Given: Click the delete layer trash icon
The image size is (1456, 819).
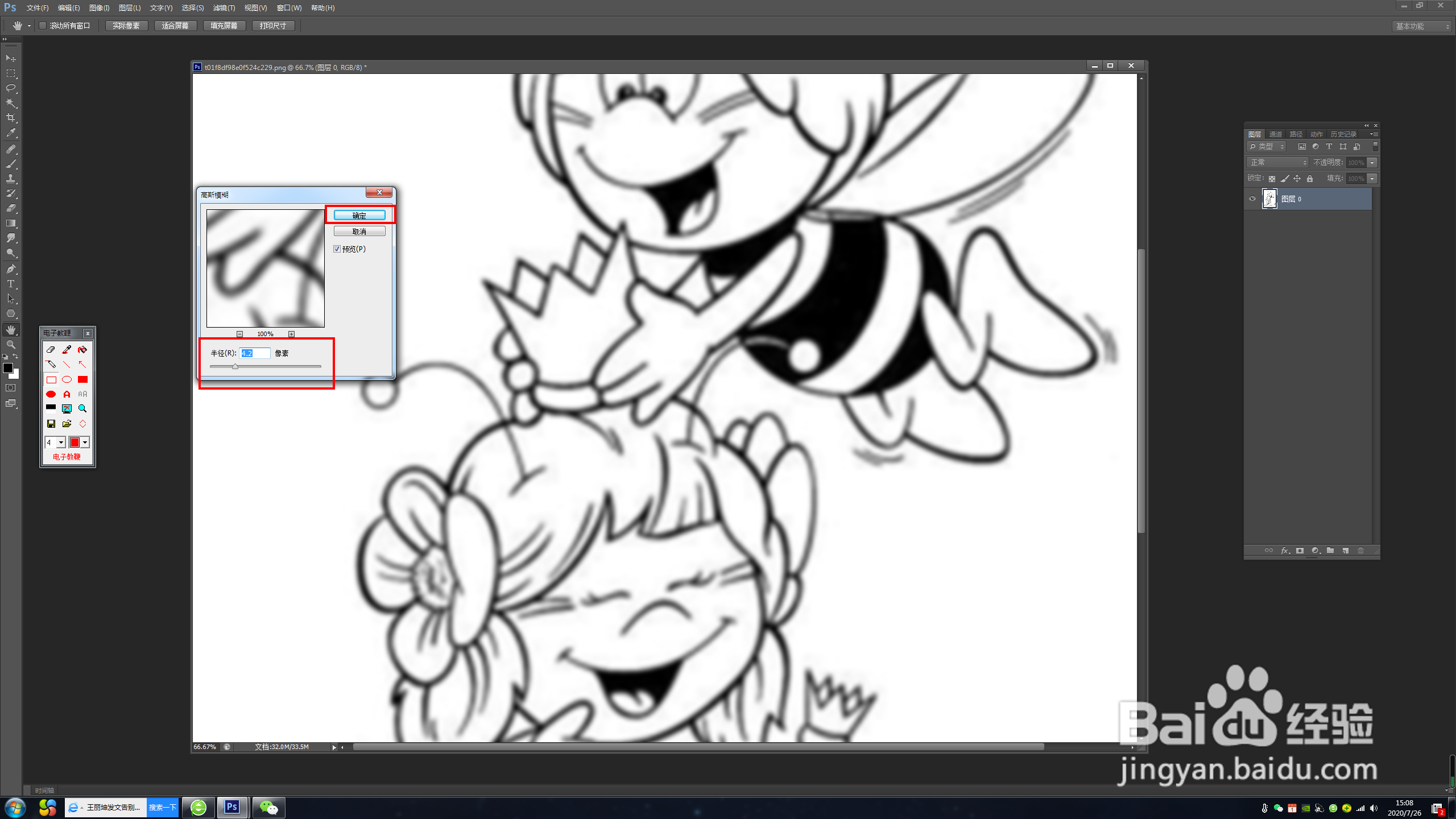Looking at the screenshot, I should (1360, 551).
